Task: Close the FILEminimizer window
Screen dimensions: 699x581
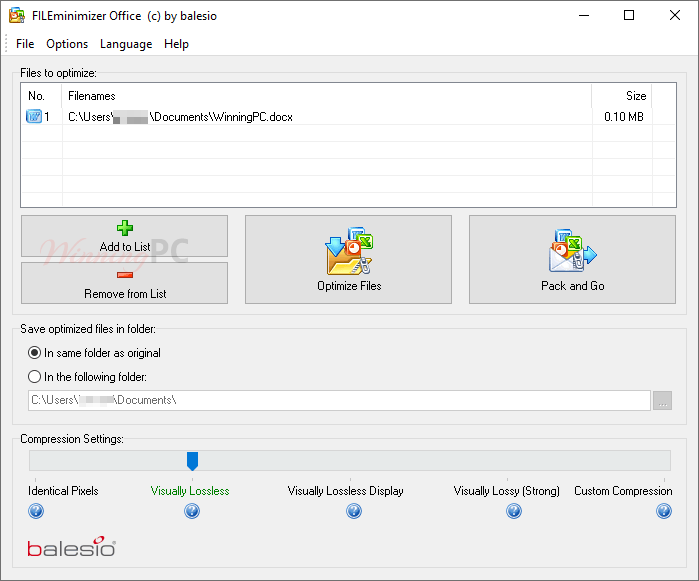Action: 675,16
